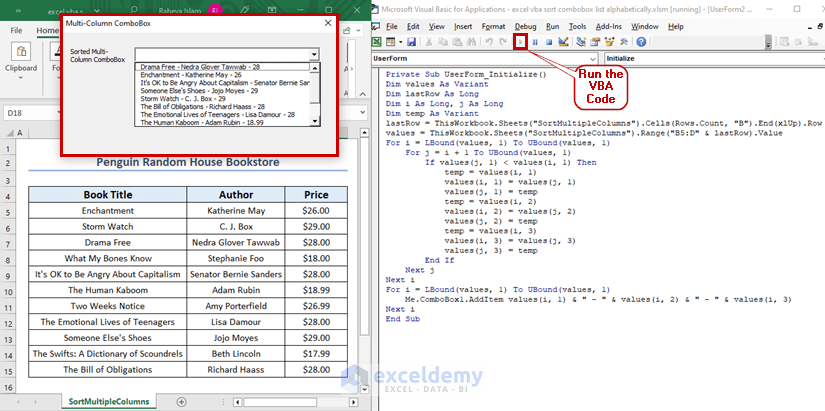Open the File menu in VBA editor
Screen dimensions: 825x411
[391, 26]
